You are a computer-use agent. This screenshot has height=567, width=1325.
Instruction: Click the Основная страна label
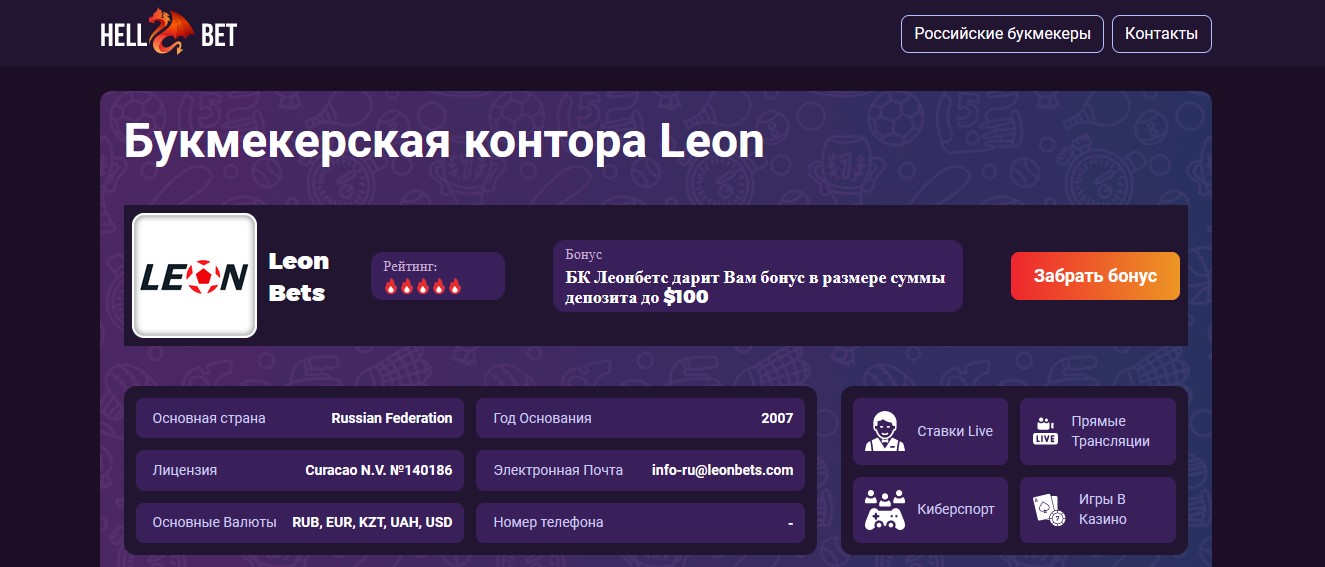(209, 418)
